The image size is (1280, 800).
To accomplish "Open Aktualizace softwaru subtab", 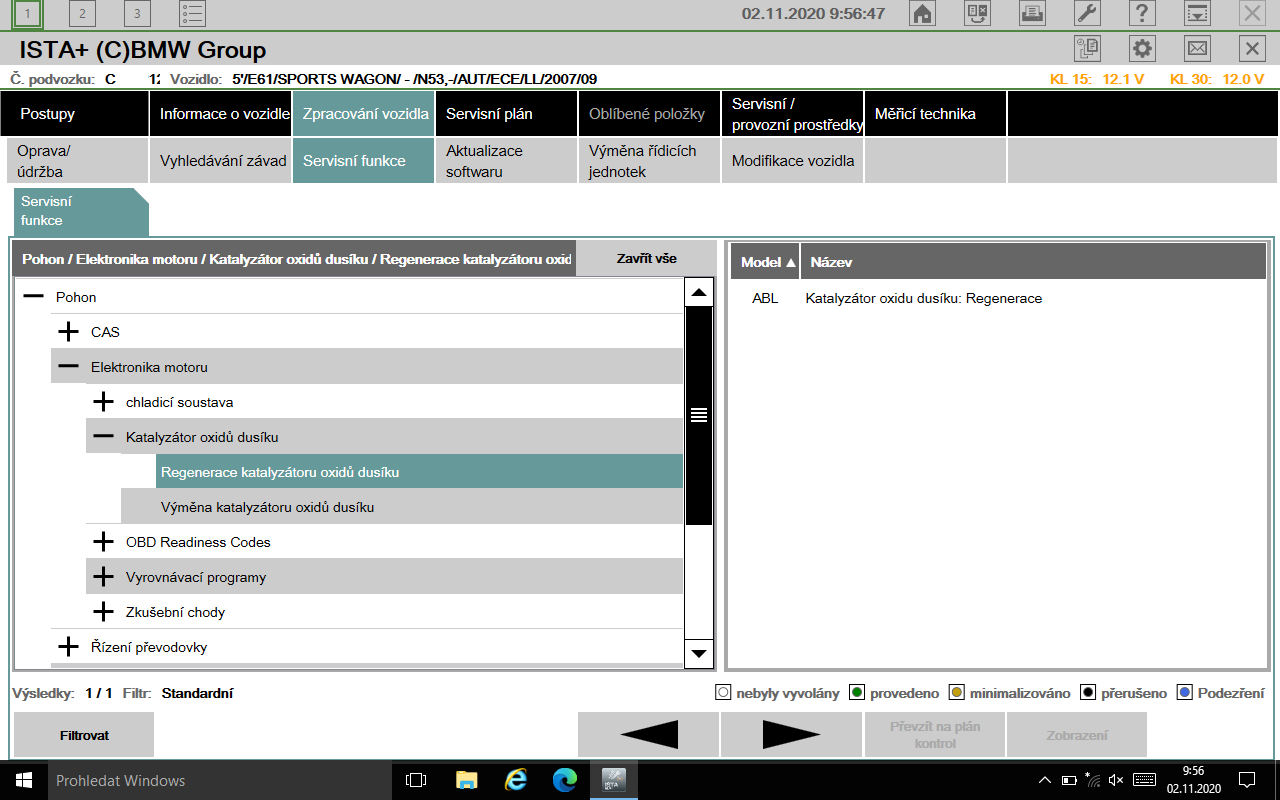I will (506, 161).
